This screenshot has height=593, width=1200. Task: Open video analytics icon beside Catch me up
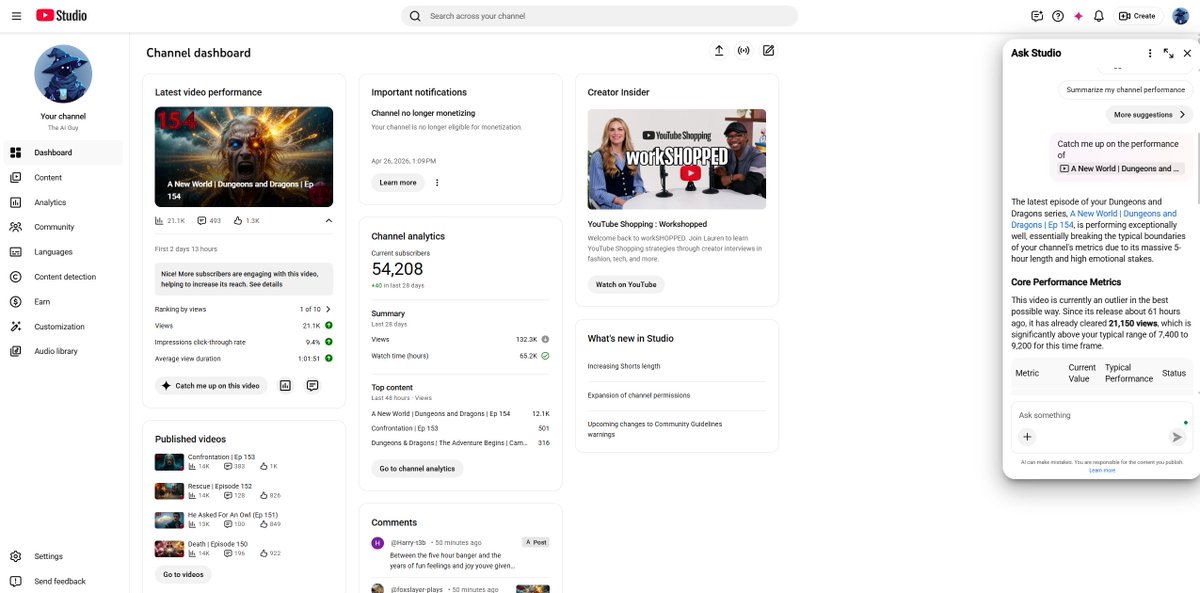(x=285, y=385)
